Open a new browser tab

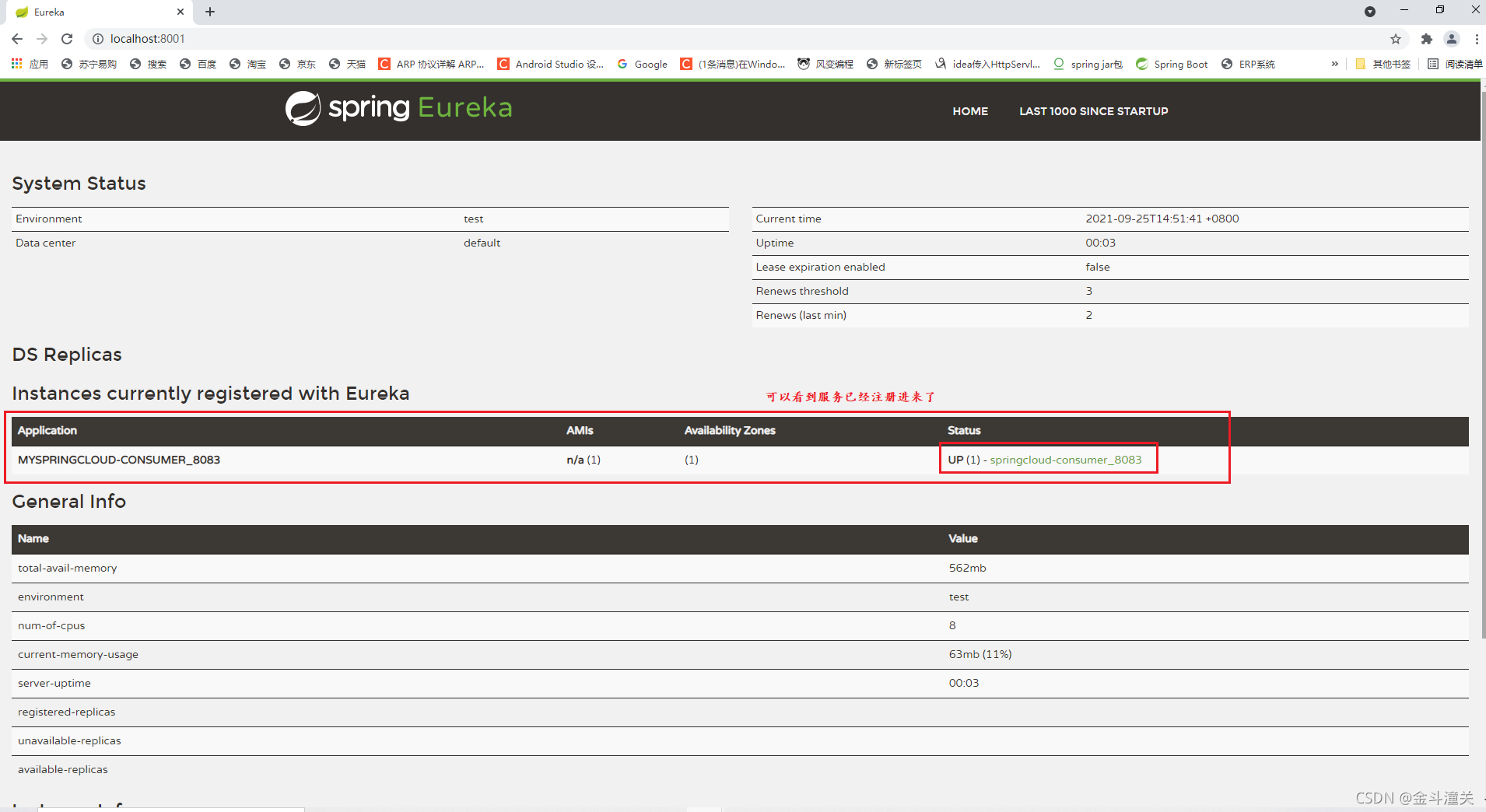pyautogui.click(x=210, y=12)
